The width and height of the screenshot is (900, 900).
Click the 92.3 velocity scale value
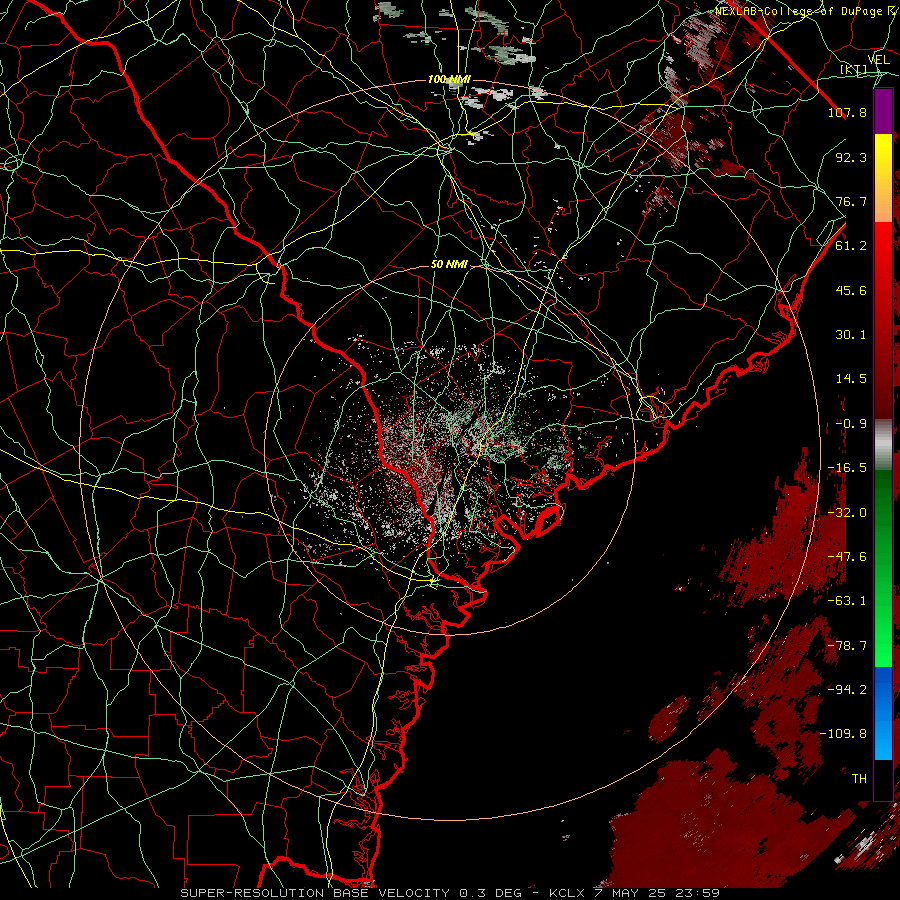[x=851, y=157]
